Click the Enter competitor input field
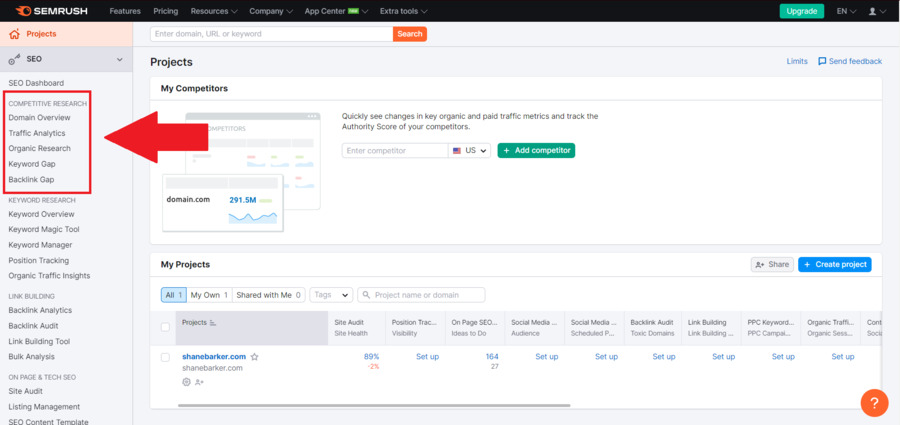This screenshot has height=425, width=900. (395, 150)
